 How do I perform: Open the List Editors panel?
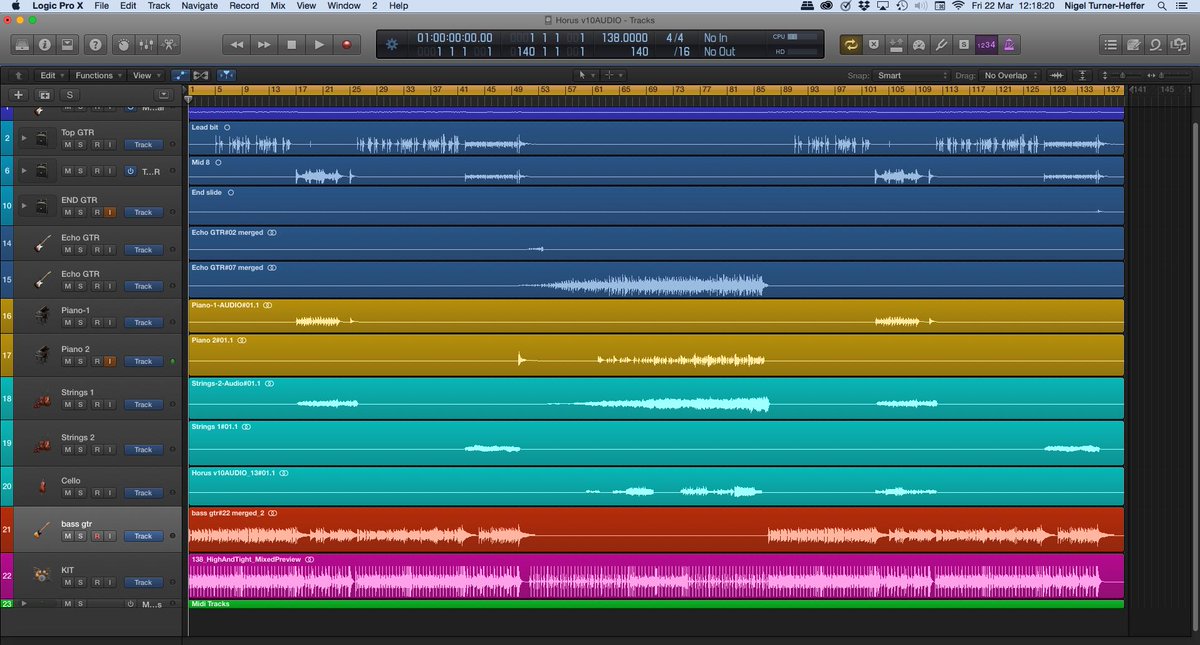1110,45
